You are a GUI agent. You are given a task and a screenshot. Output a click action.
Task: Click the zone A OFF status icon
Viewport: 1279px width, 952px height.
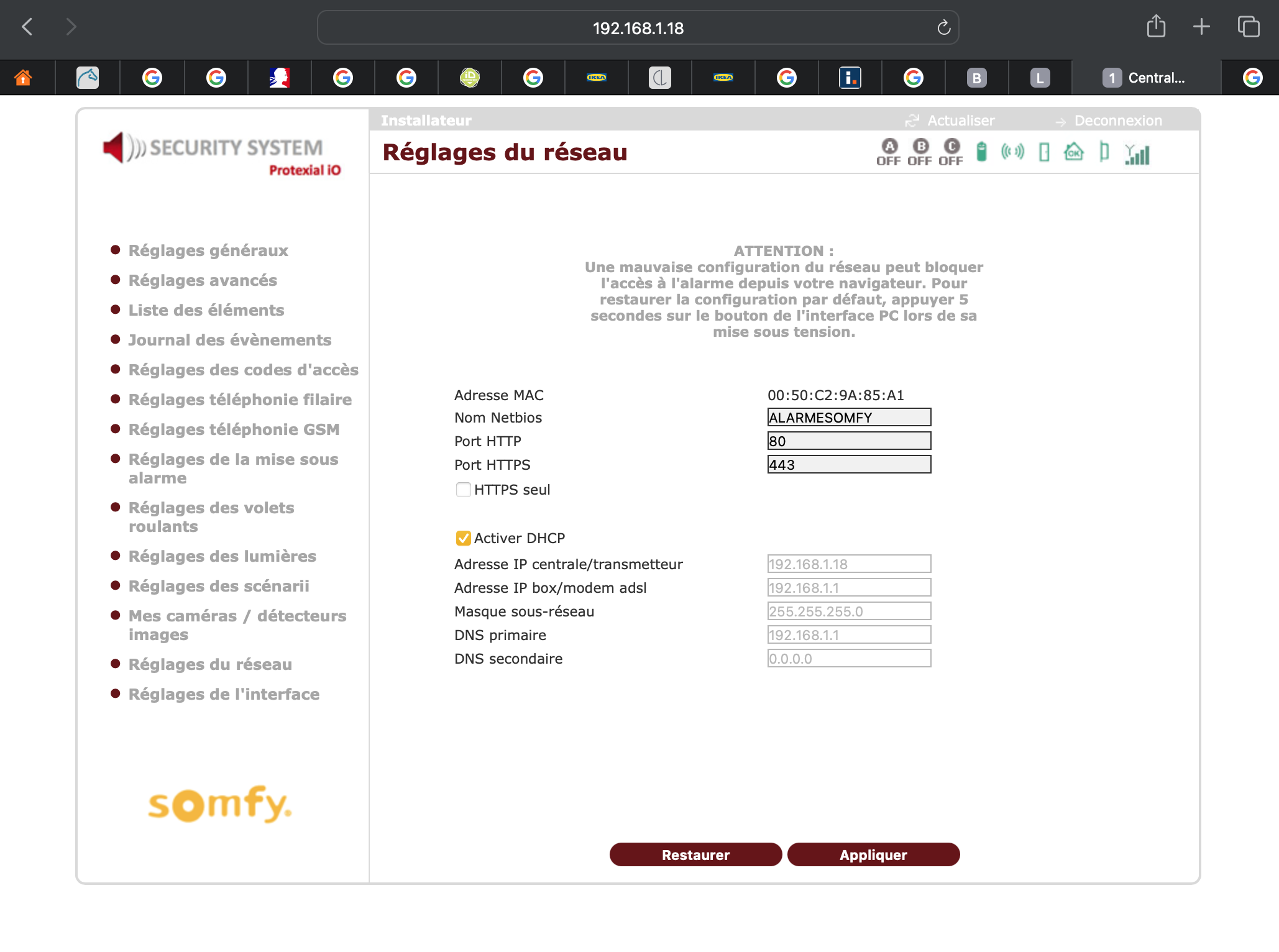click(x=889, y=152)
